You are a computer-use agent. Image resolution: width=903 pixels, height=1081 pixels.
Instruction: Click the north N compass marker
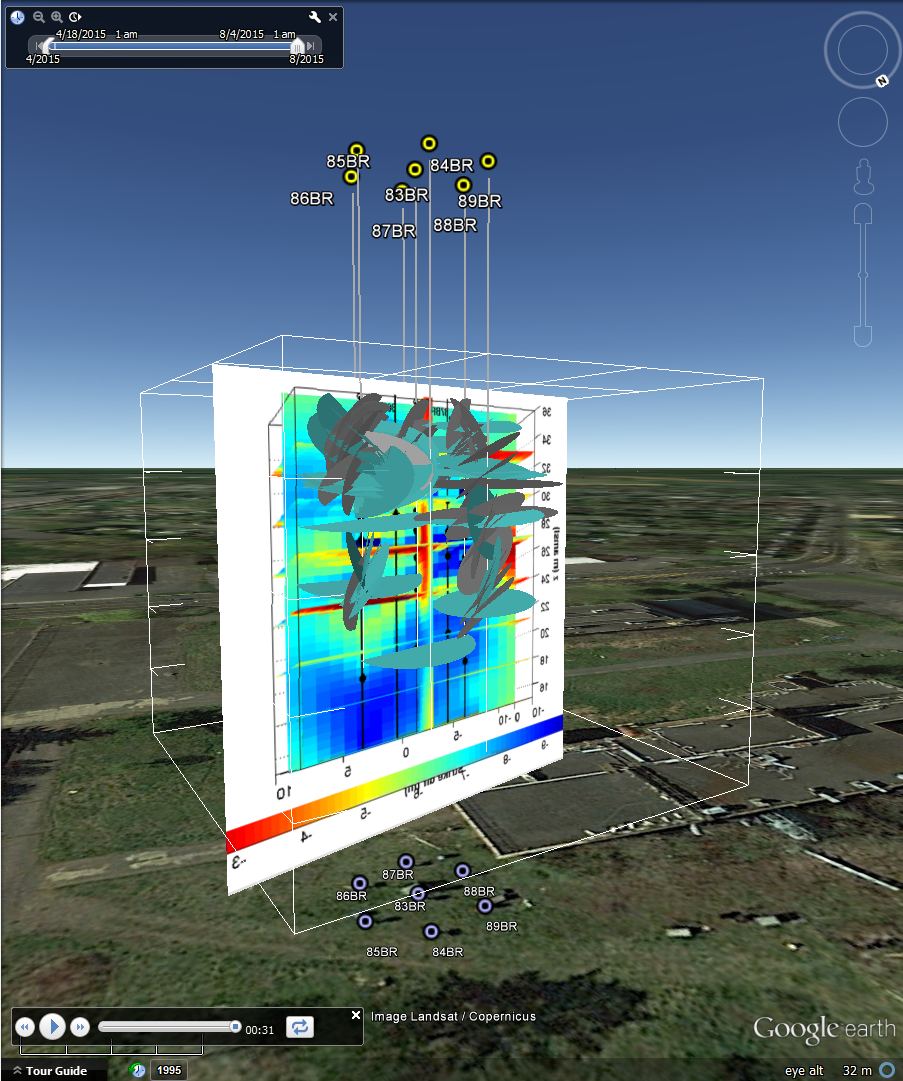(882, 81)
